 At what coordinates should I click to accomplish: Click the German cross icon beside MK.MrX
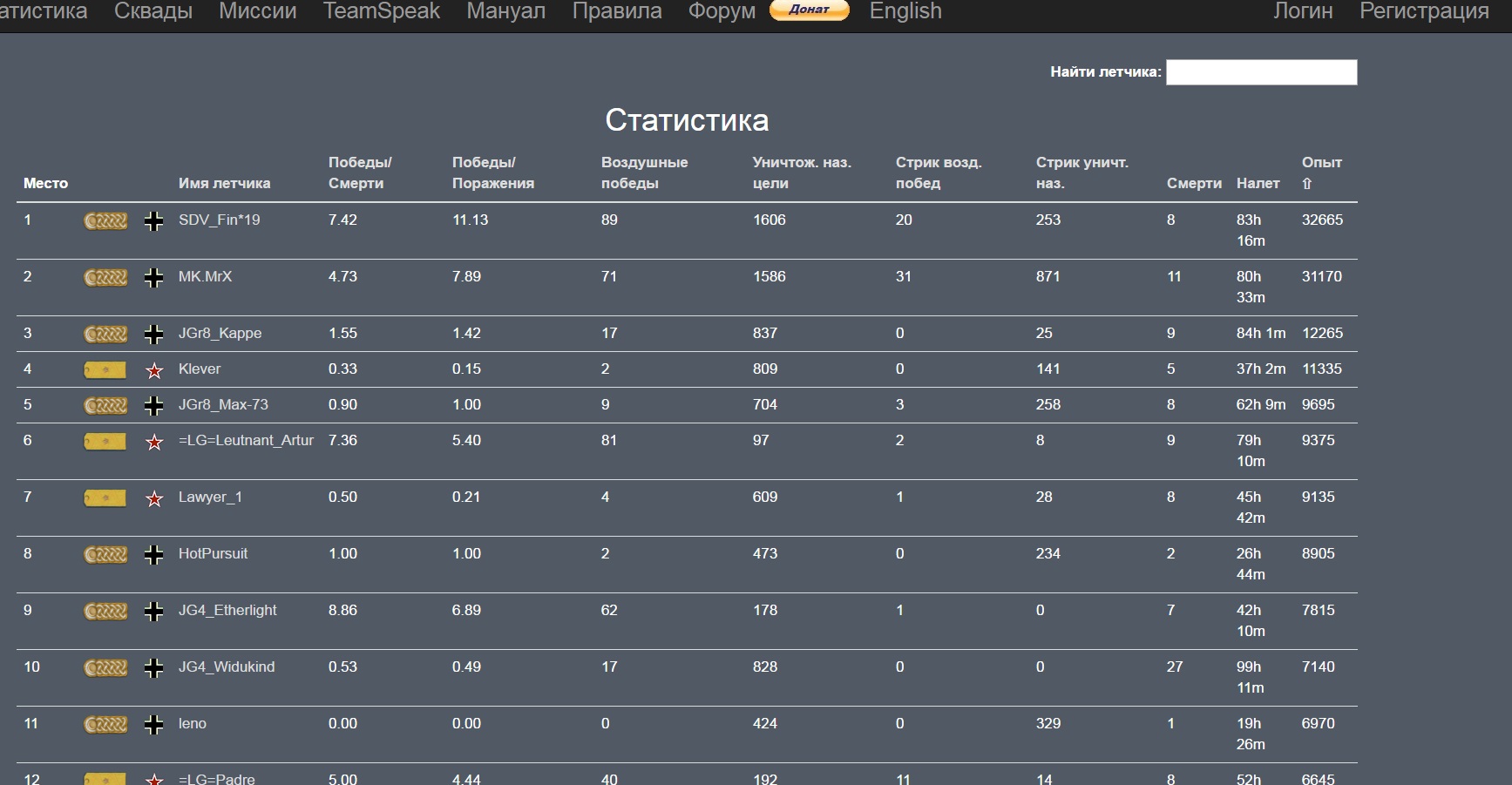pyautogui.click(x=153, y=278)
